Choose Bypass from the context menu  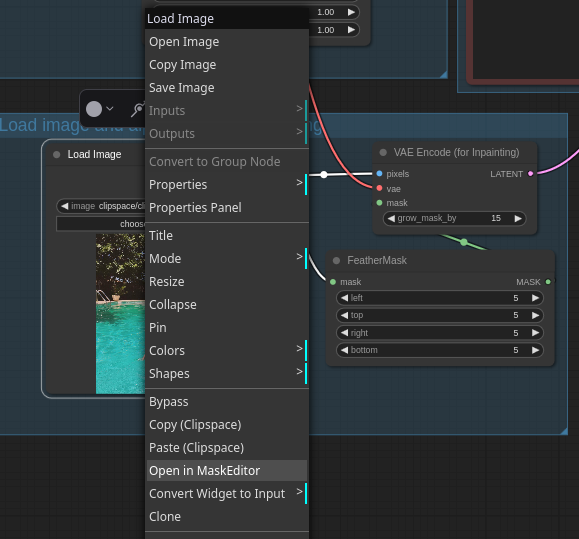pos(227,401)
